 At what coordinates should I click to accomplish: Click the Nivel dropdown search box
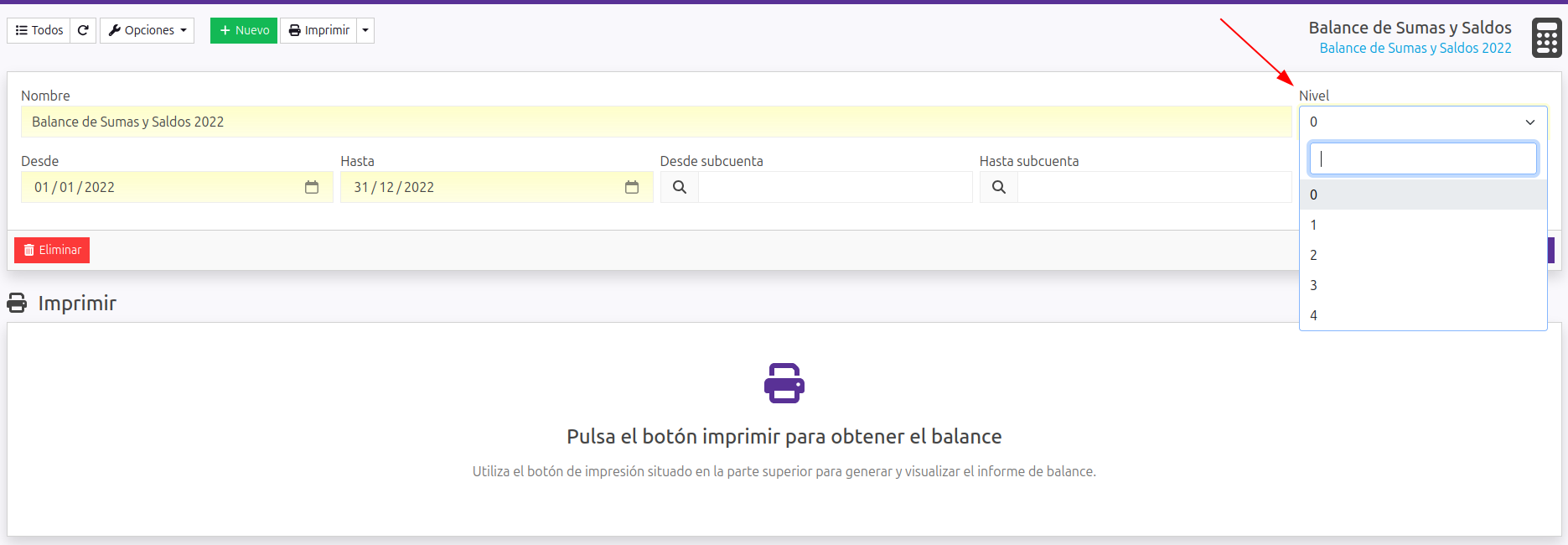pos(1423,158)
